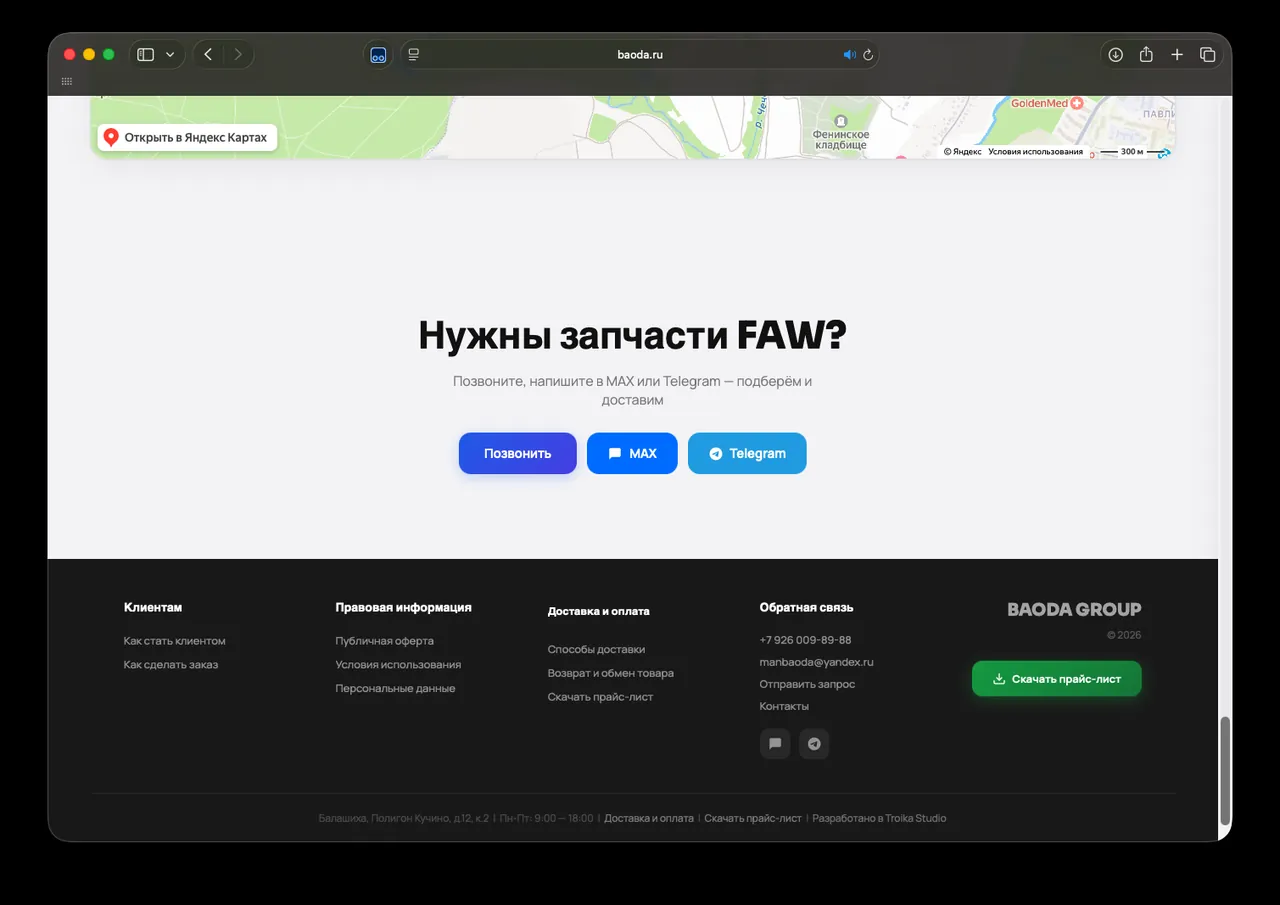Click the © 2026 copyright text
This screenshot has width=1280, height=905.
coord(1124,635)
